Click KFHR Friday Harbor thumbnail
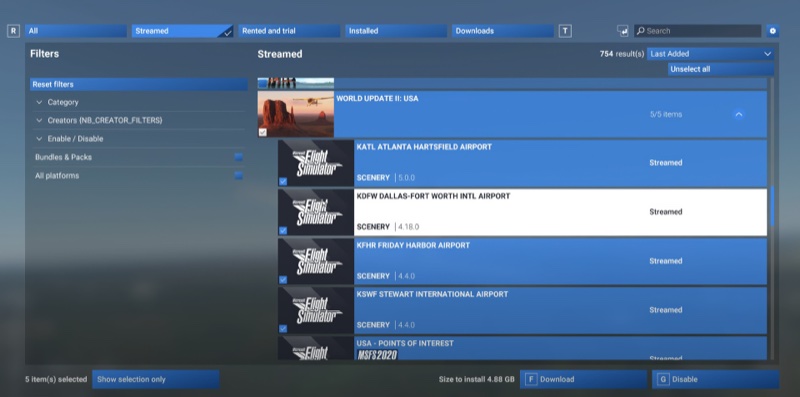Viewport: 800px width, 397px height. point(316,261)
